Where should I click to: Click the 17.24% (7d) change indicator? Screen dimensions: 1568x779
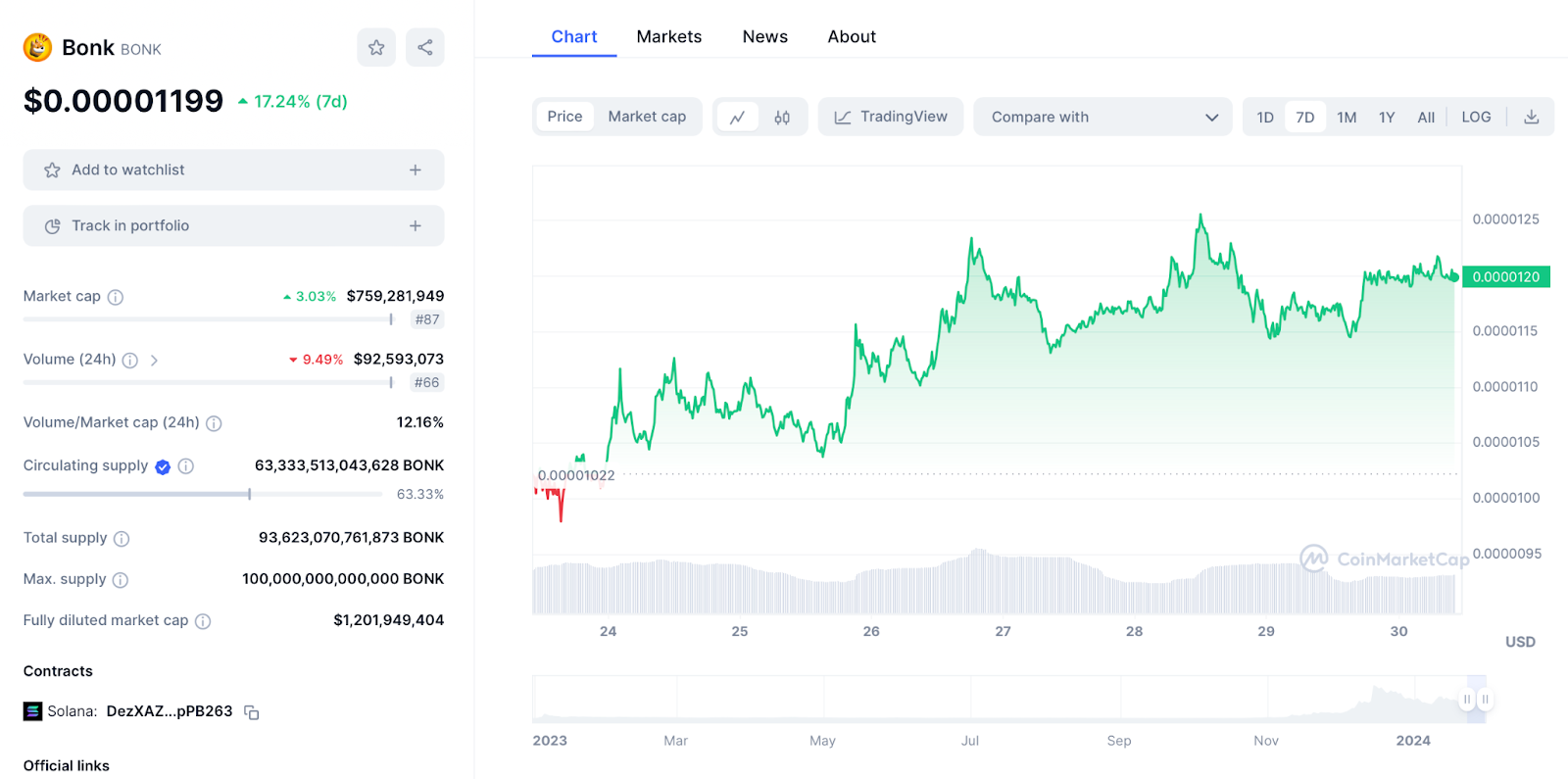(x=293, y=102)
